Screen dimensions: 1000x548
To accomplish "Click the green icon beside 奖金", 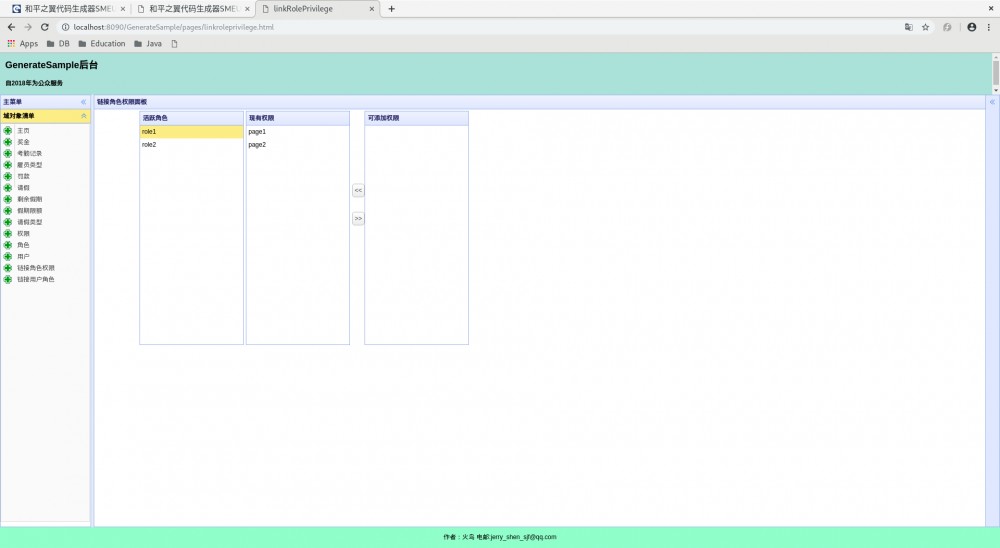I will coord(8,142).
